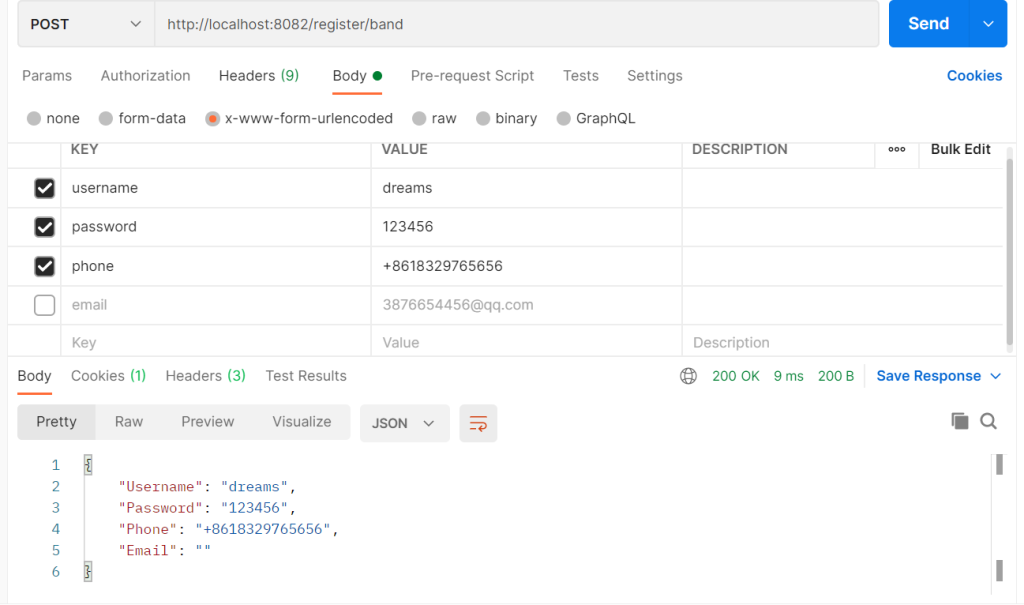
Task: Click the globe network icon
Action: [688, 376]
